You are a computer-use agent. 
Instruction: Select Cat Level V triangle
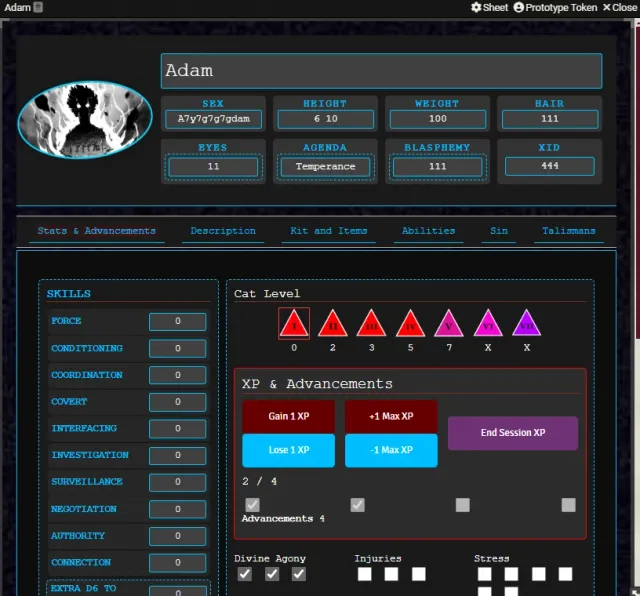pos(449,324)
